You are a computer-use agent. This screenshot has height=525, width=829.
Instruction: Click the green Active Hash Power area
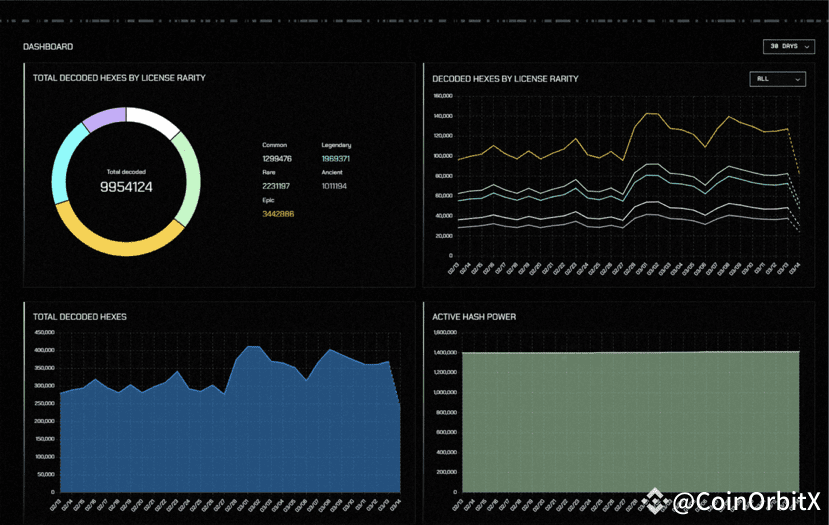(x=631, y=422)
